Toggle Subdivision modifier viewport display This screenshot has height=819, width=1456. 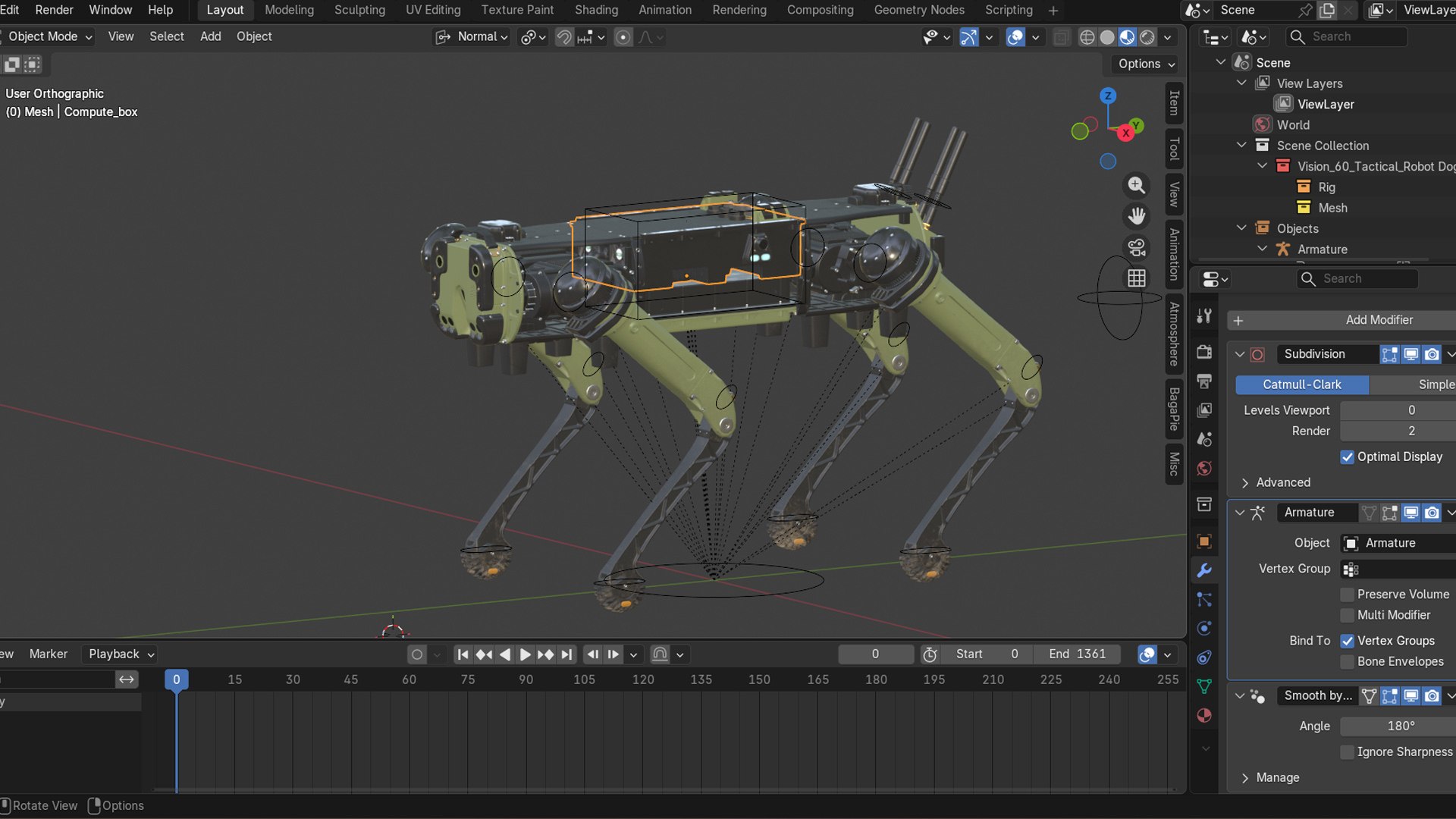pos(1410,354)
